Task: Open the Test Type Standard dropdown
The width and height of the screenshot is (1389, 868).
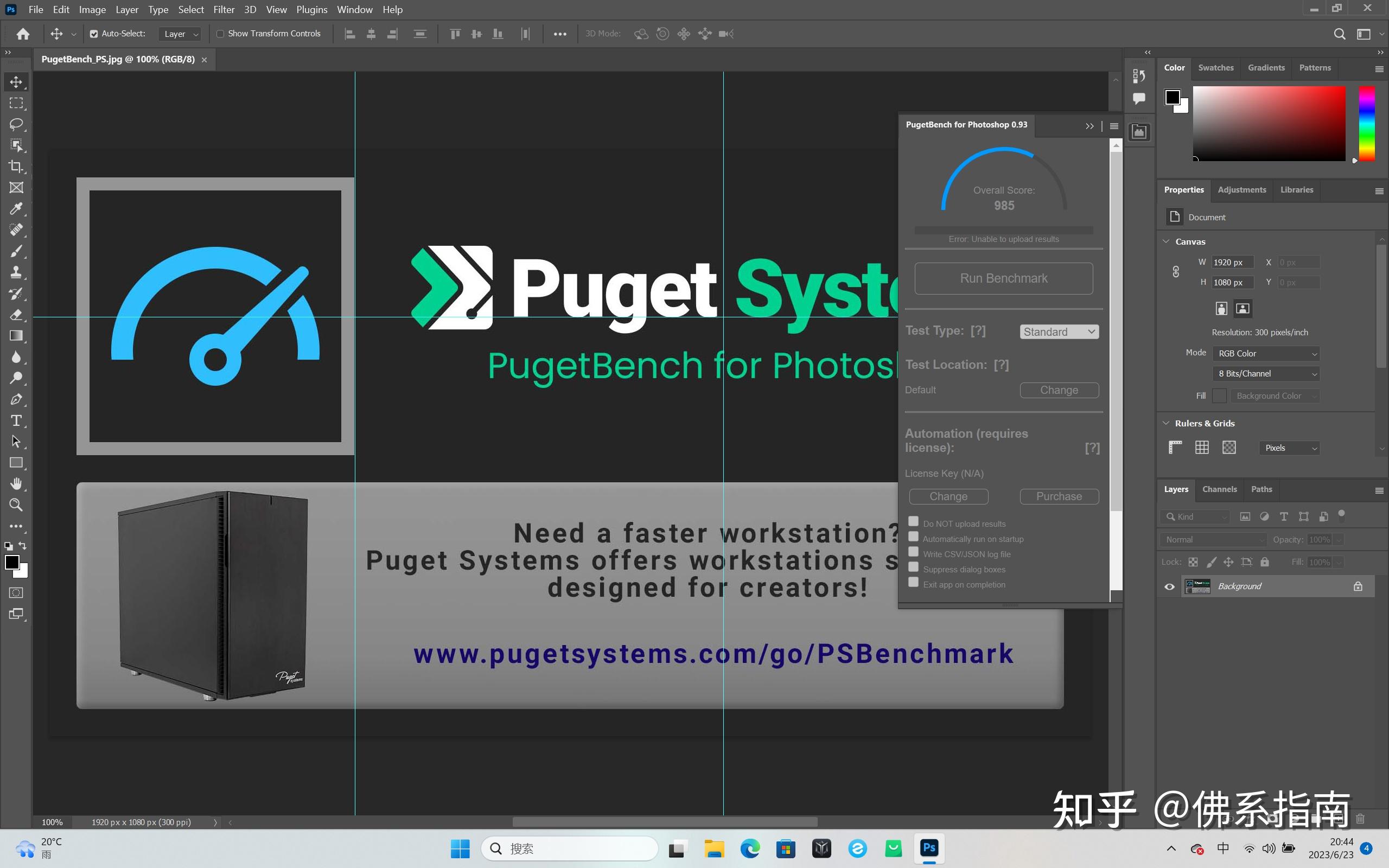Action: point(1059,332)
